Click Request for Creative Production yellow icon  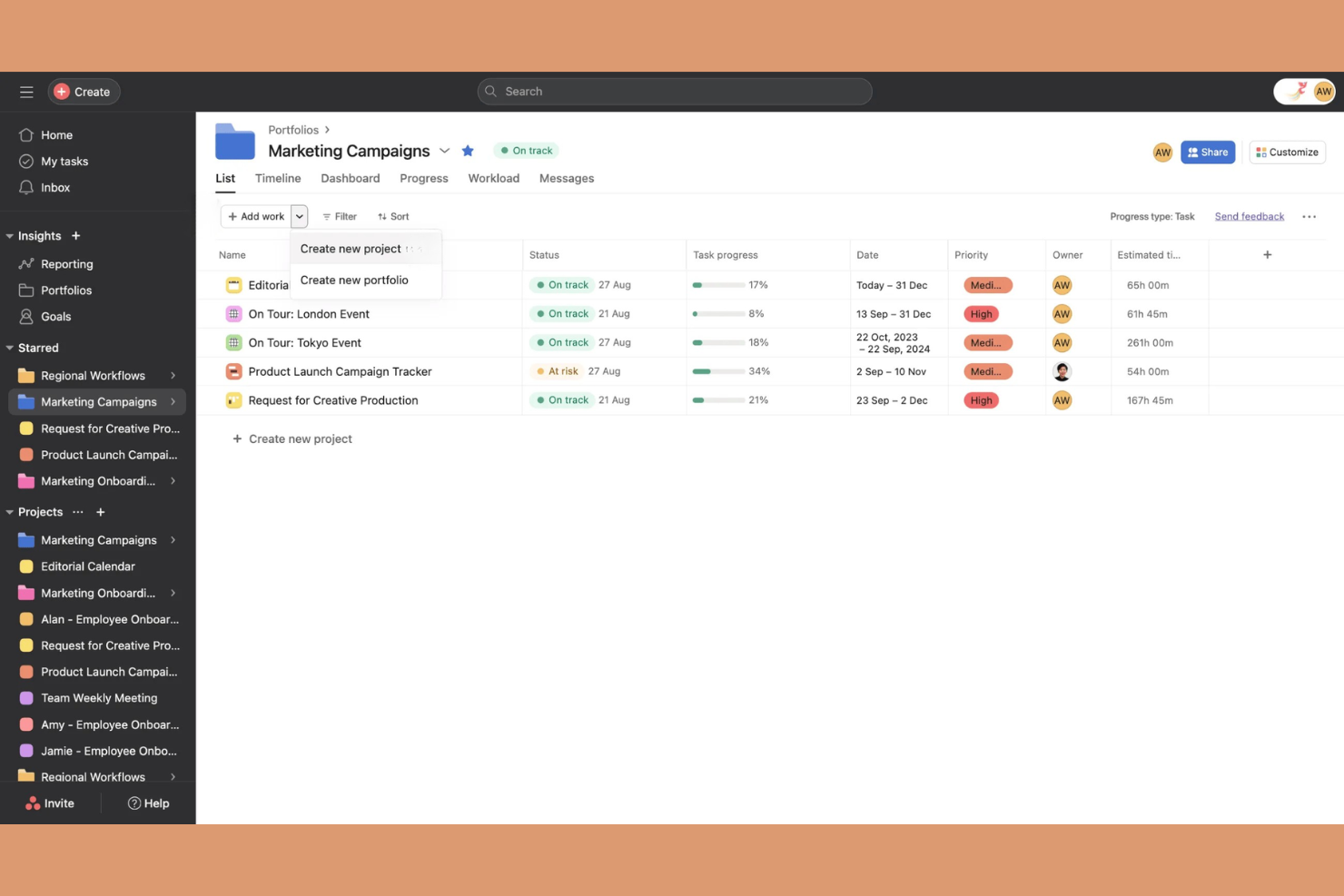tap(233, 400)
